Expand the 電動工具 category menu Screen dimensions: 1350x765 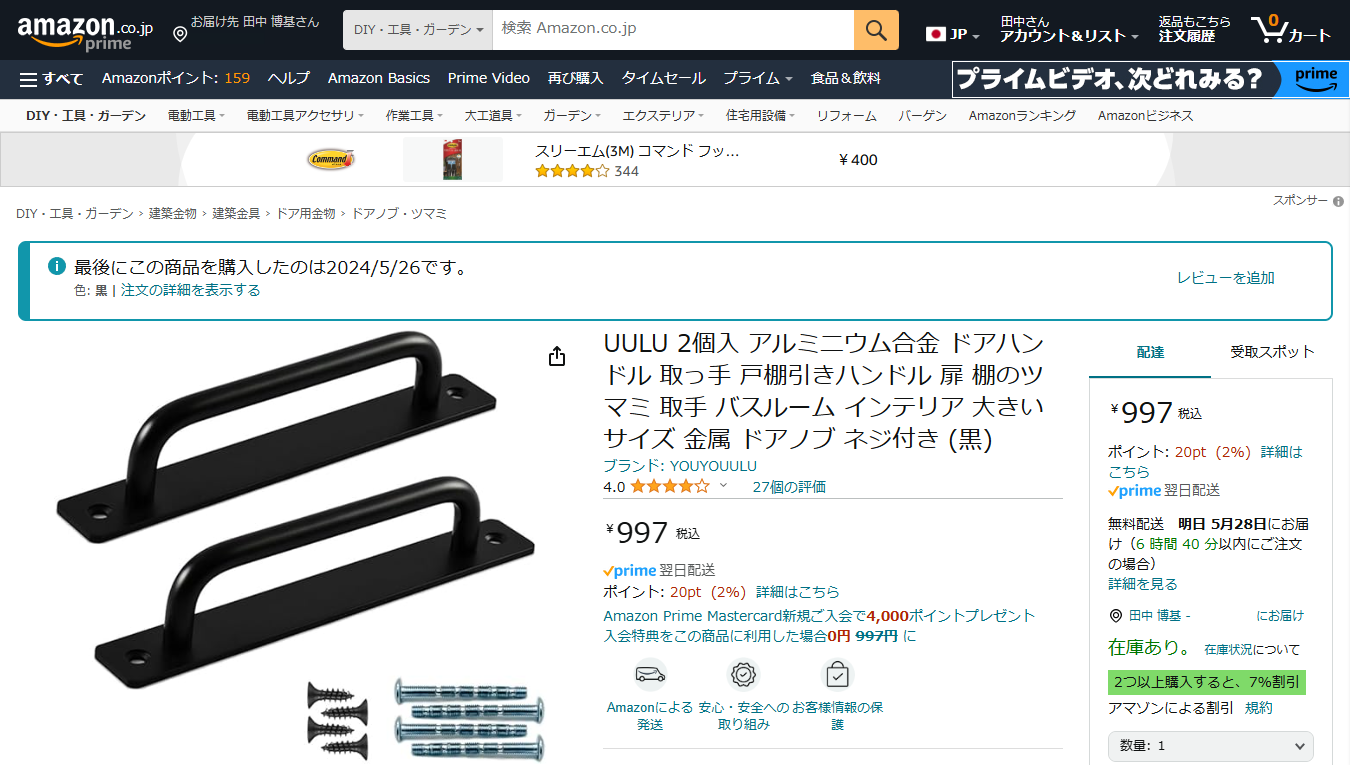(x=196, y=116)
